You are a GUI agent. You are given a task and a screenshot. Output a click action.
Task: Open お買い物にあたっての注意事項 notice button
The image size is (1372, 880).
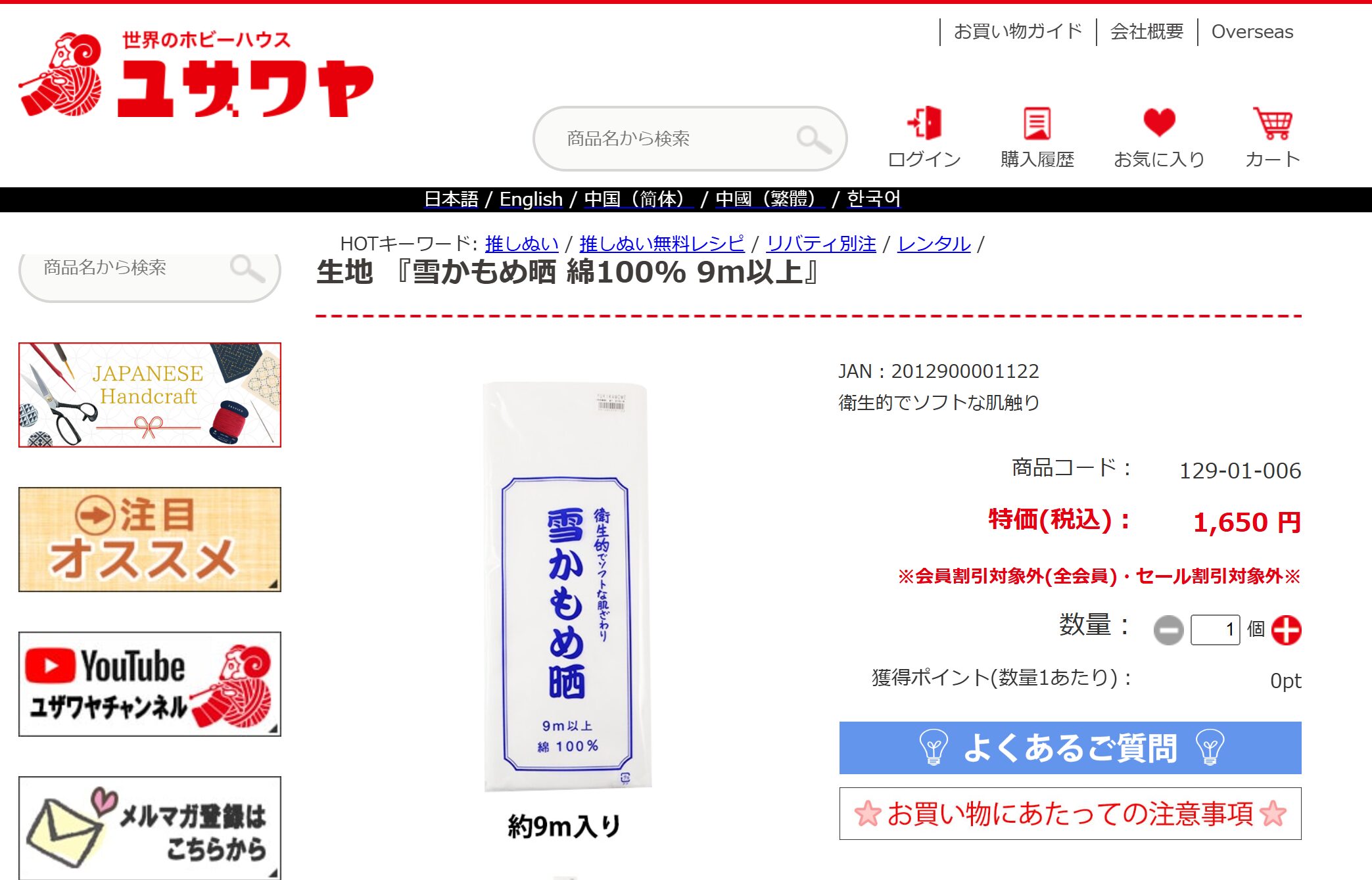click(x=1070, y=814)
